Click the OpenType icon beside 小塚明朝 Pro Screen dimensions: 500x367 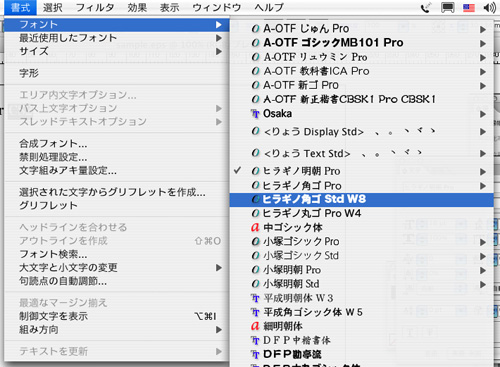(255, 270)
